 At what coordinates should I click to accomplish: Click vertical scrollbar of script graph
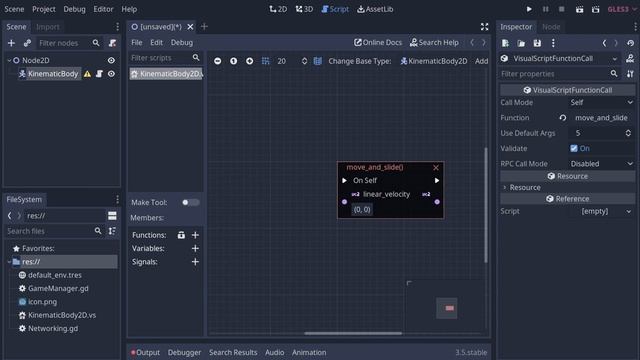click(x=486, y=205)
